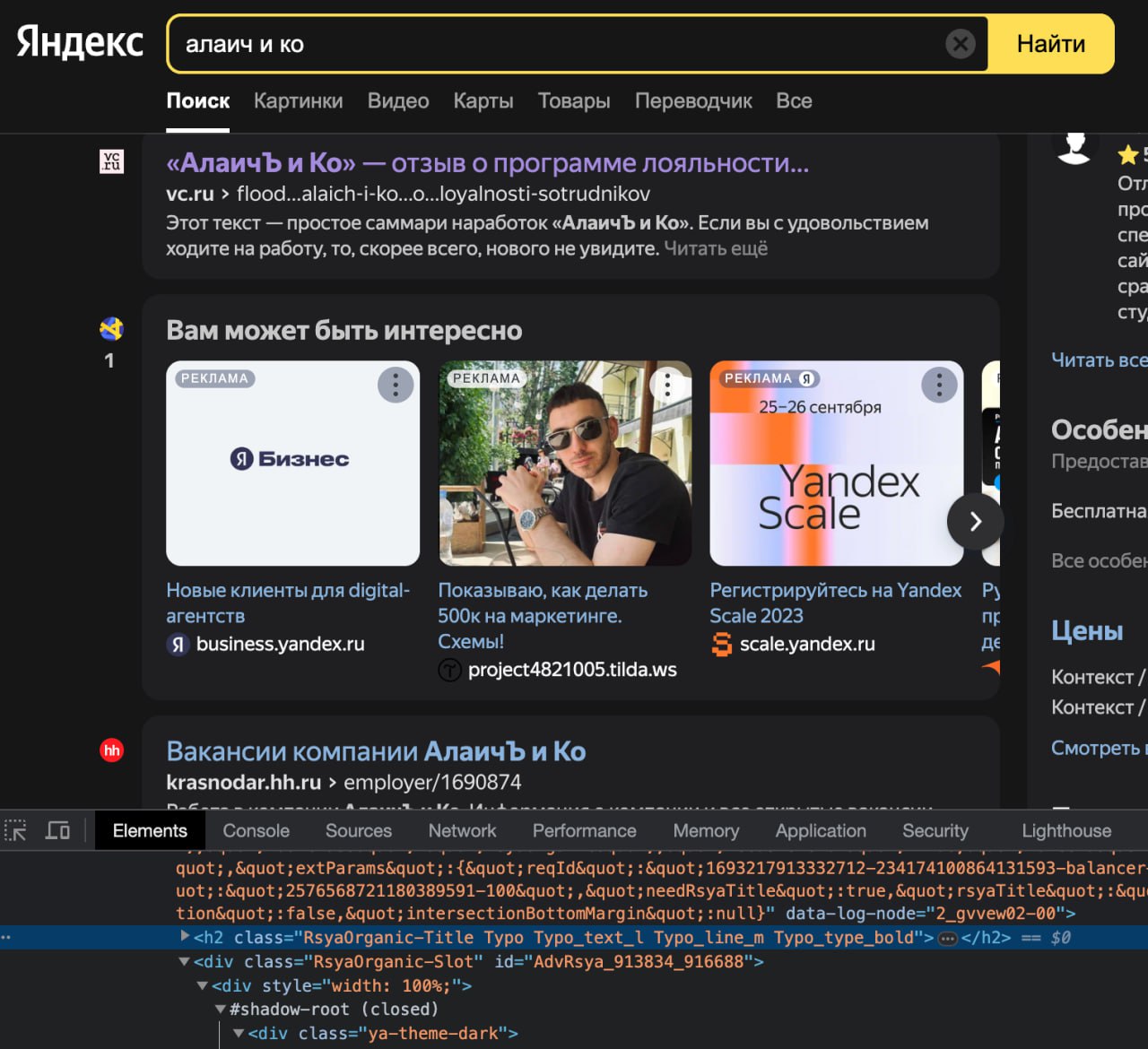Screen dimensions: 1148x1049
Task: Click the Цены heading link
Action: 1087,630
